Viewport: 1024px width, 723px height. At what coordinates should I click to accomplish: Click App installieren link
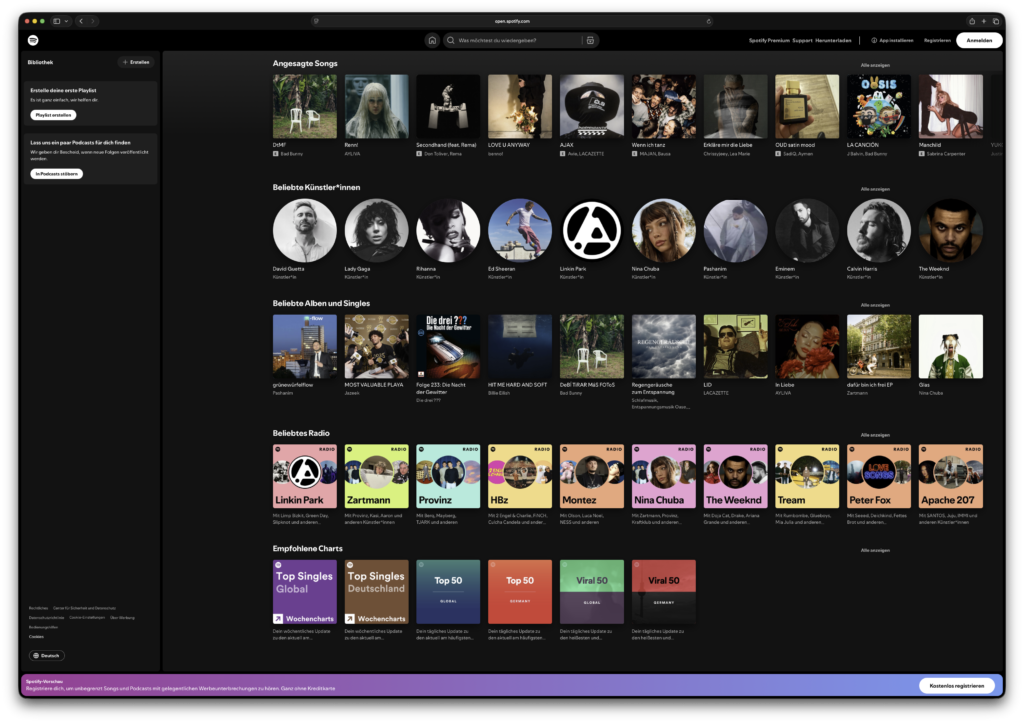click(892, 40)
